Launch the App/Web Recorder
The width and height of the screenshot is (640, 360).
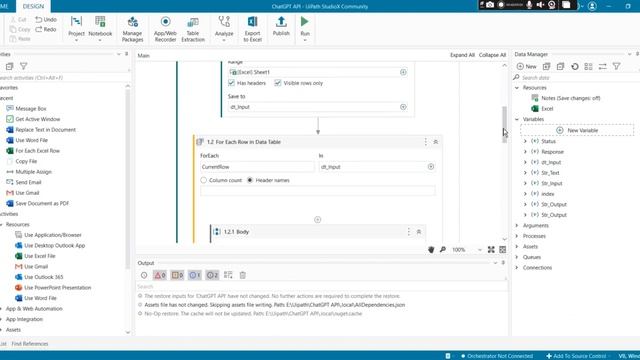click(x=165, y=29)
